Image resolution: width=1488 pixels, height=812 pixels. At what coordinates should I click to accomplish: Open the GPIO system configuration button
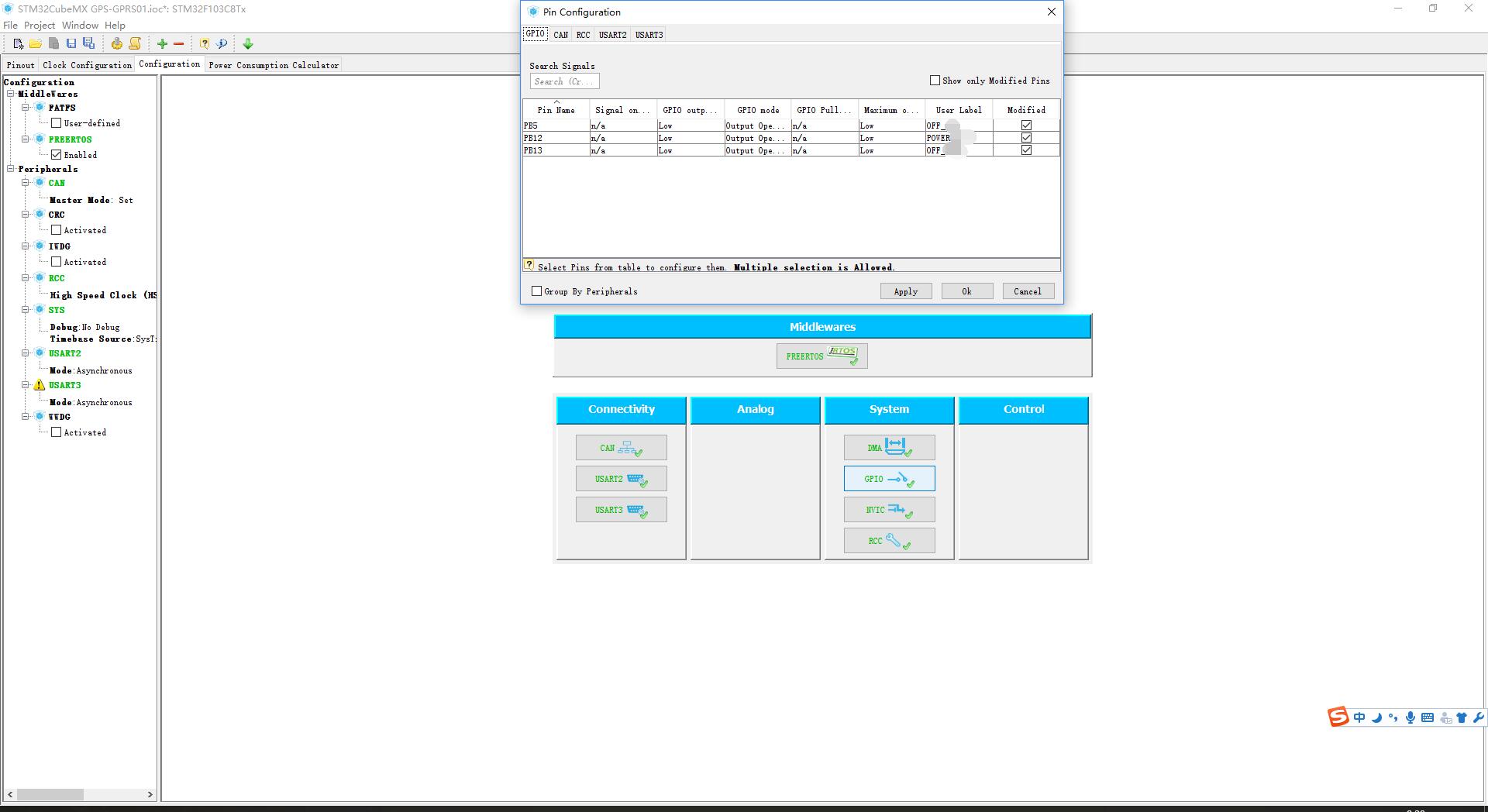(889, 479)
